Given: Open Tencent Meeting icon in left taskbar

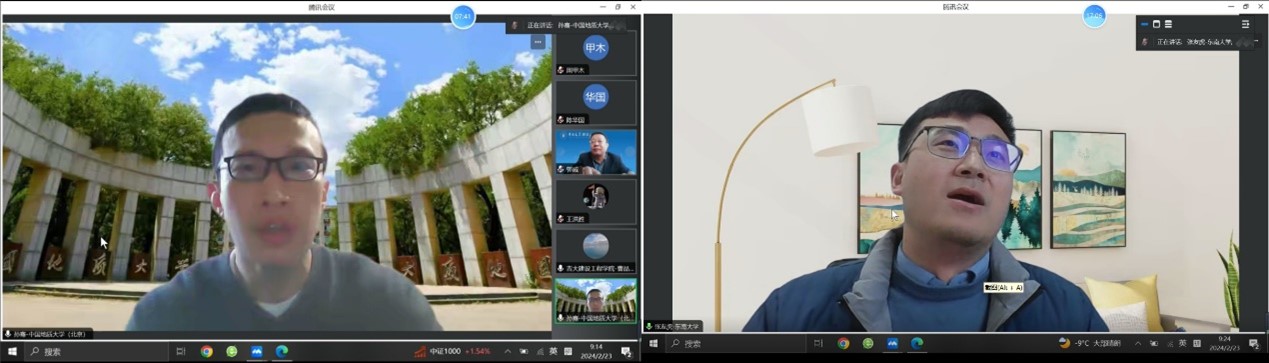Looking at the screenshot, I should click(256, 352).
